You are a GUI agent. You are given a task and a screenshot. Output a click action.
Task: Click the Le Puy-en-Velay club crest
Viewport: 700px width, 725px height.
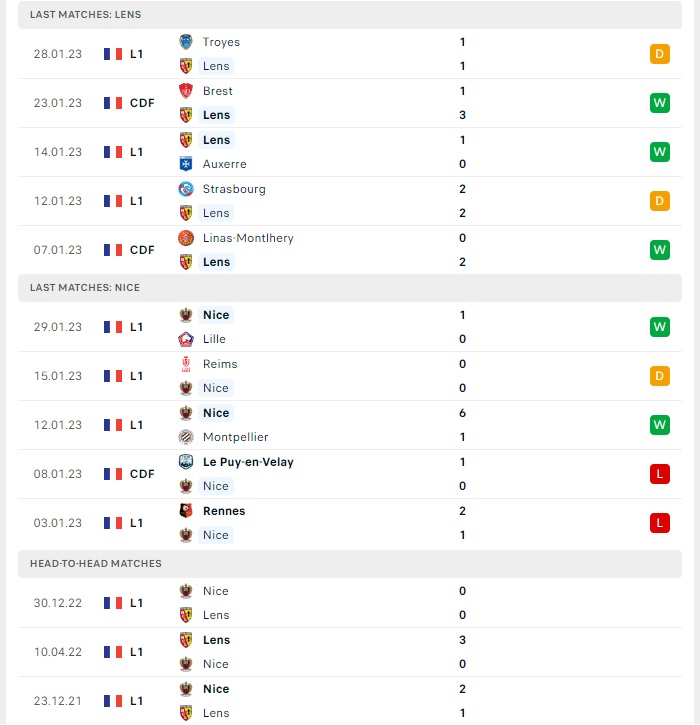click(186, 462)
